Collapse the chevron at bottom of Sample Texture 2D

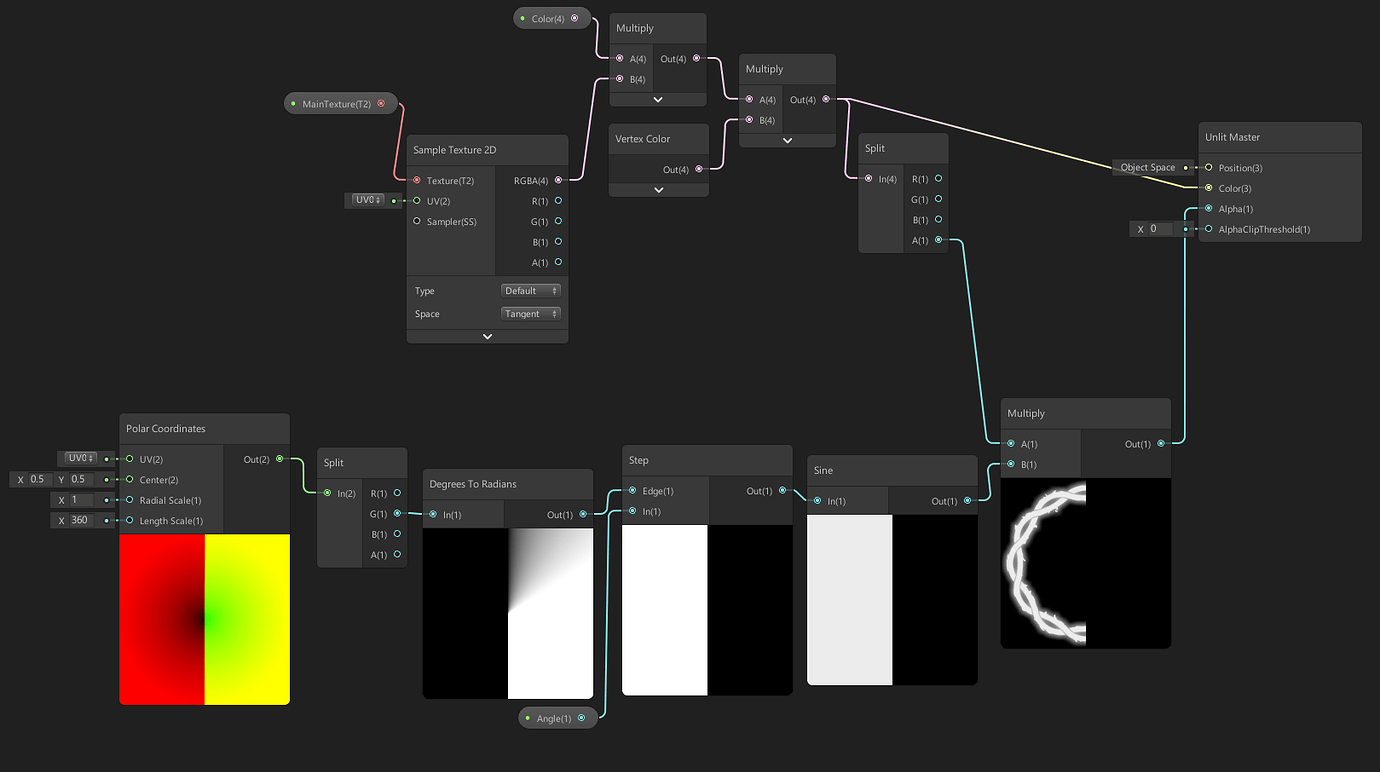point(487,337)
